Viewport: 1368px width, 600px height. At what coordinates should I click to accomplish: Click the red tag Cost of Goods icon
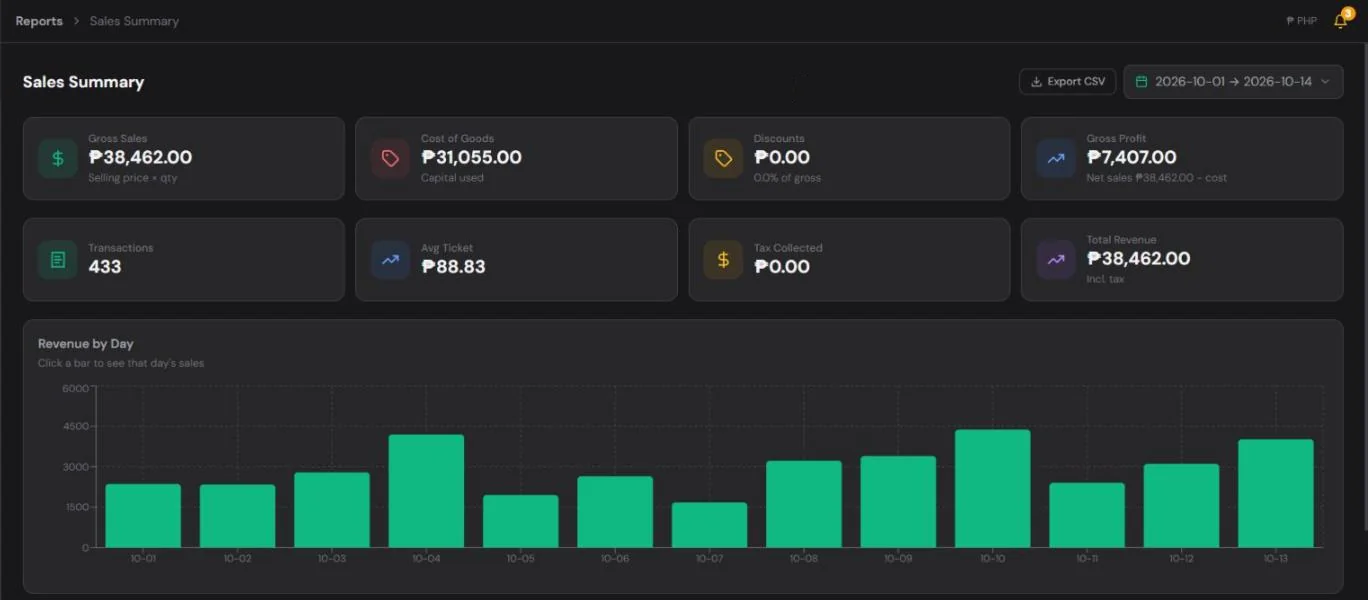point(390,158)
